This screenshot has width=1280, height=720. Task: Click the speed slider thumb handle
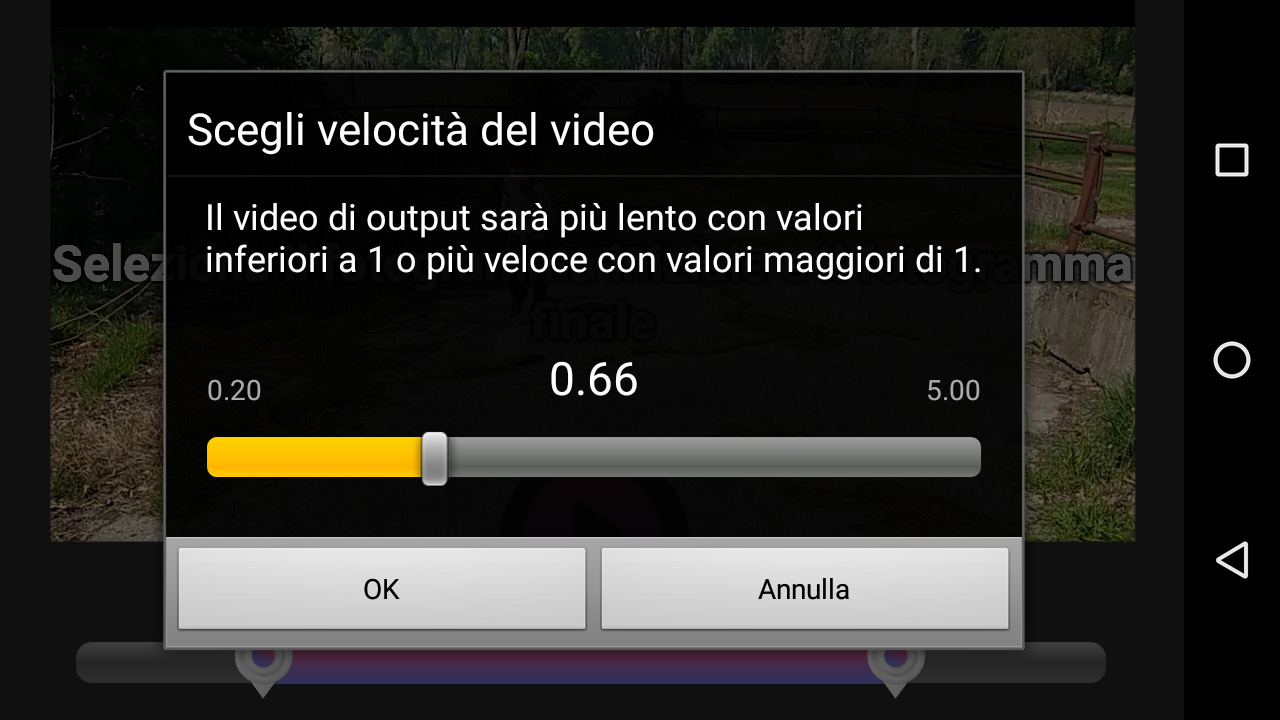[x=434, y=458]
